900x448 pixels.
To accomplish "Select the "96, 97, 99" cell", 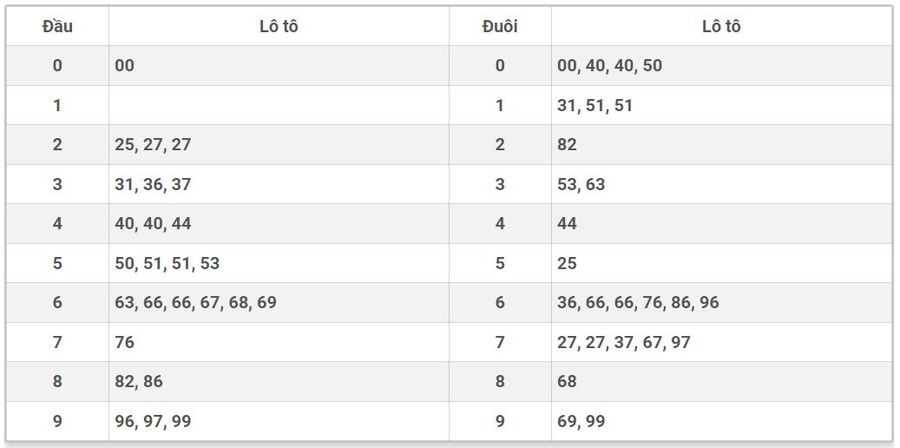I will 153,421.
